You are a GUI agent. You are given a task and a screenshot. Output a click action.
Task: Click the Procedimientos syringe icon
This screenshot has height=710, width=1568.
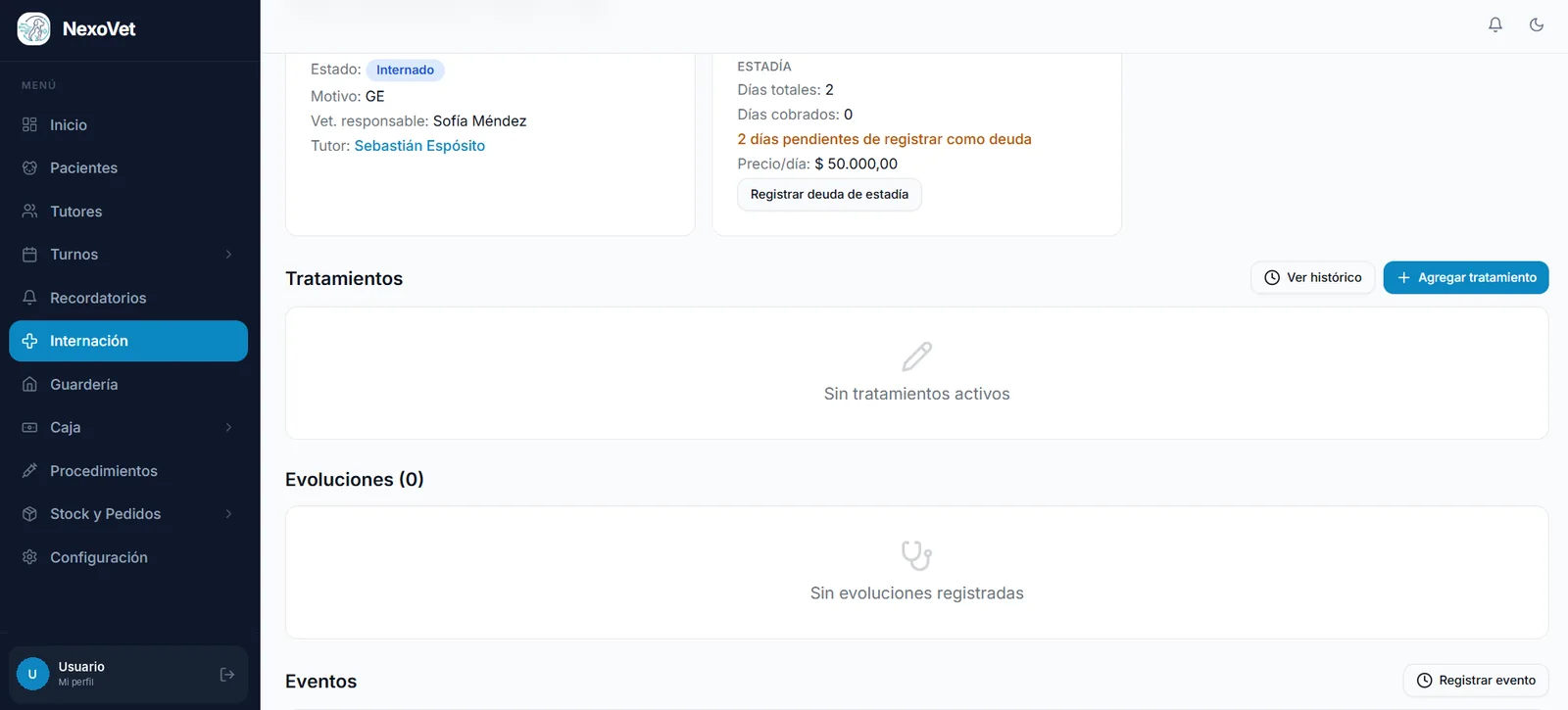(29, 470)
